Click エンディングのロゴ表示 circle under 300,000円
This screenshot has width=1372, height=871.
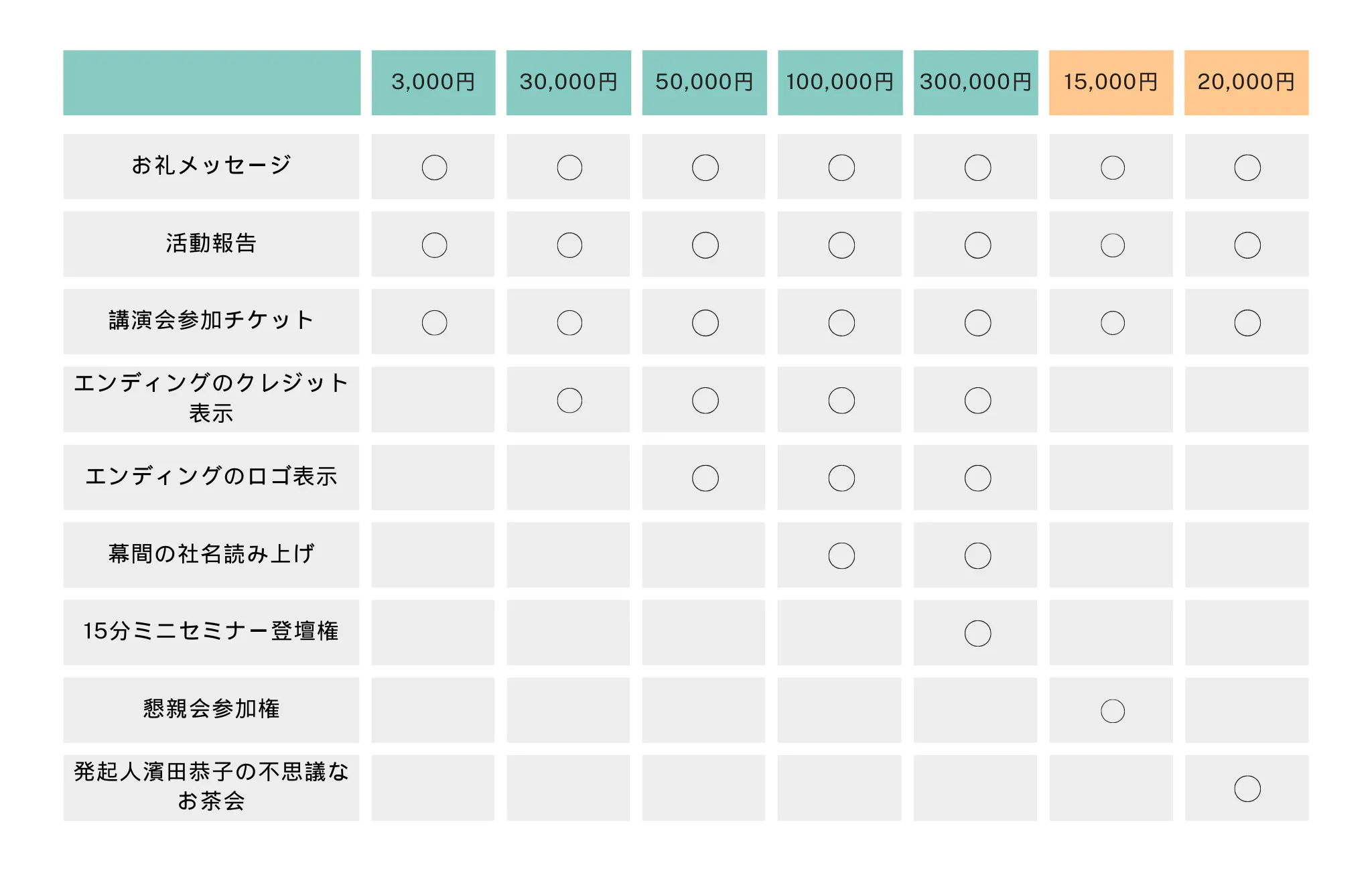977,478
